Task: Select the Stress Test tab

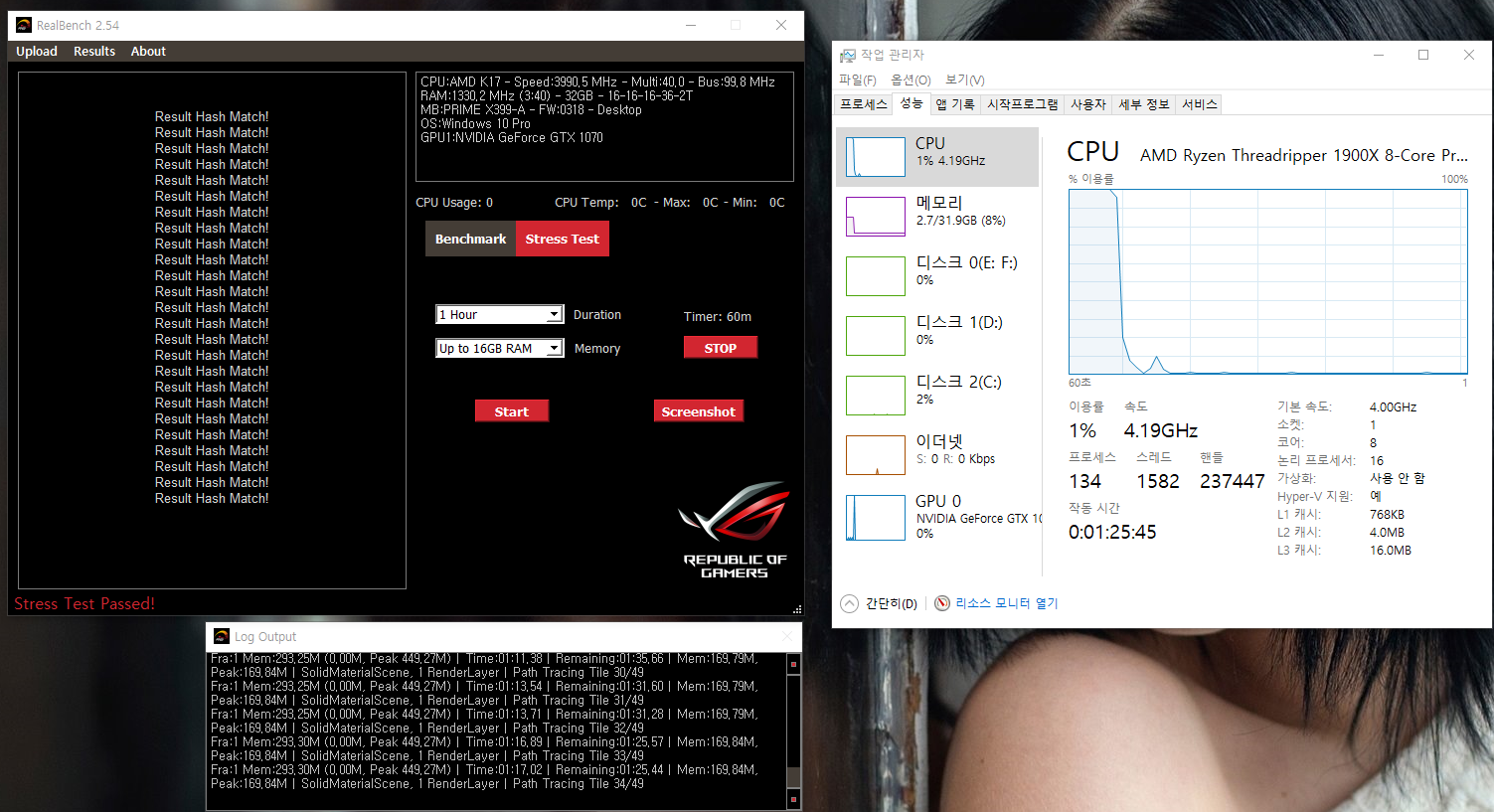Action: coord(563,239)
